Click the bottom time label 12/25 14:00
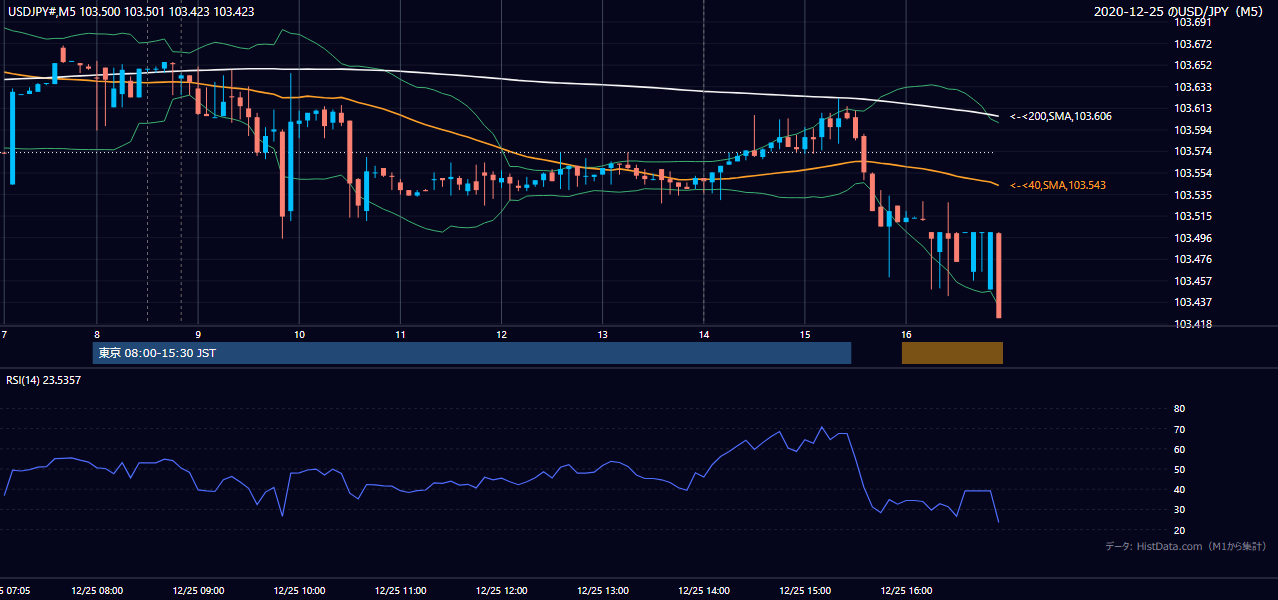The height and width of the screenshot is (600, 1278). pyautogui.click(x=703, y=591)
